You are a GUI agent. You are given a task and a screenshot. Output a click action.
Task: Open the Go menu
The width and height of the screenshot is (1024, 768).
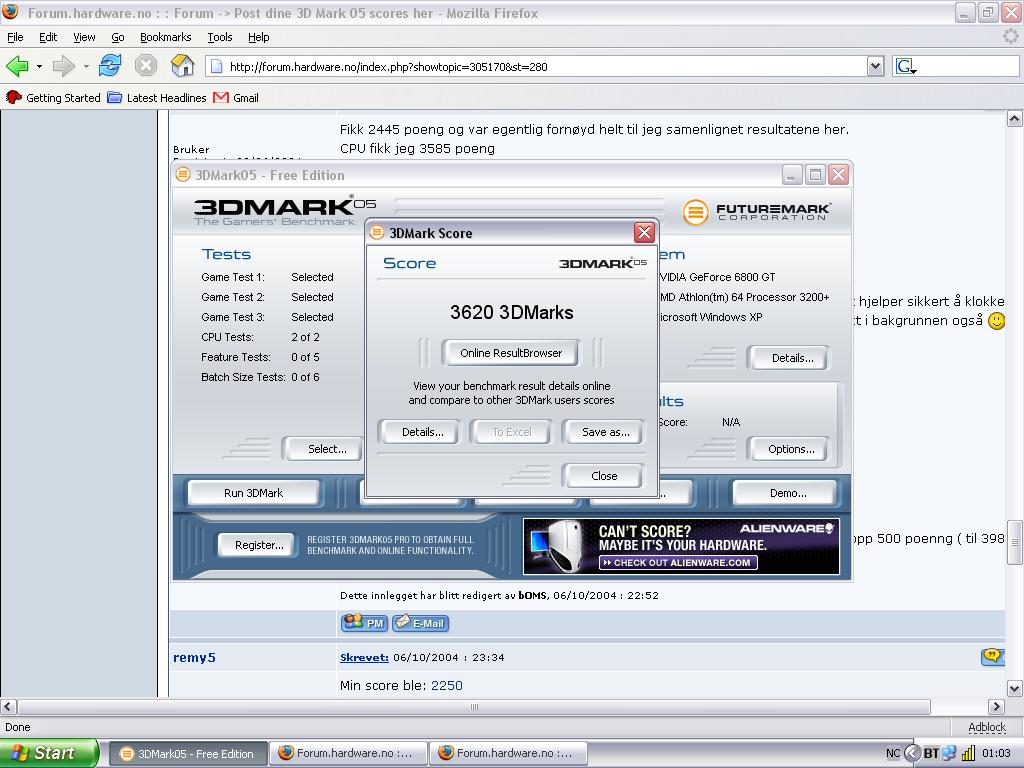118,37
